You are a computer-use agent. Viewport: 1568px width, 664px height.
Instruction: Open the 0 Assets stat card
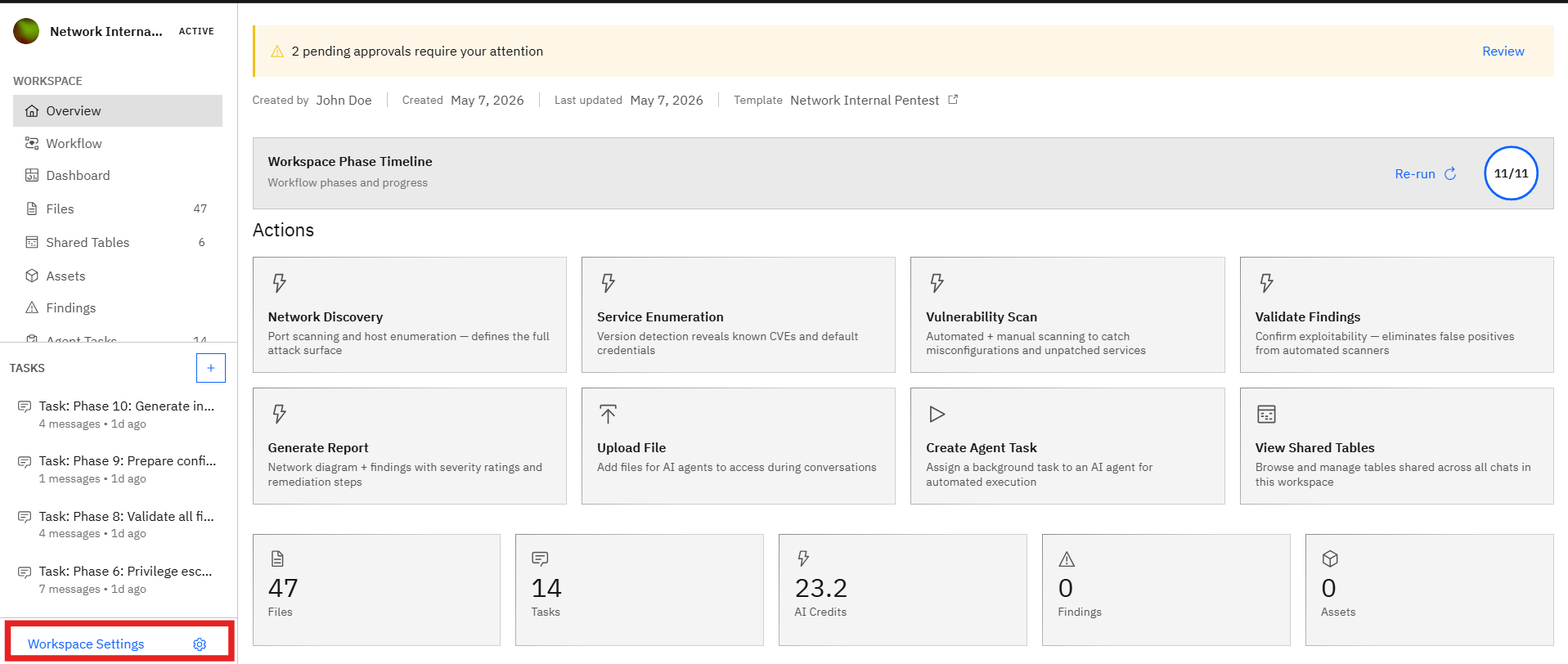pos(1430,590)
